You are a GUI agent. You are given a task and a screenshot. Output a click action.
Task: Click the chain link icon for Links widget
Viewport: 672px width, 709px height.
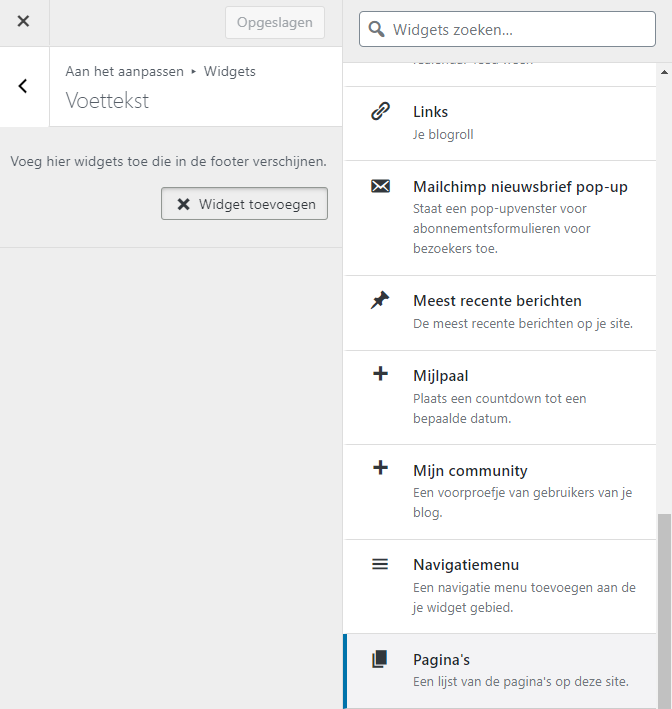pyautogui.click(x=380, y=111)
